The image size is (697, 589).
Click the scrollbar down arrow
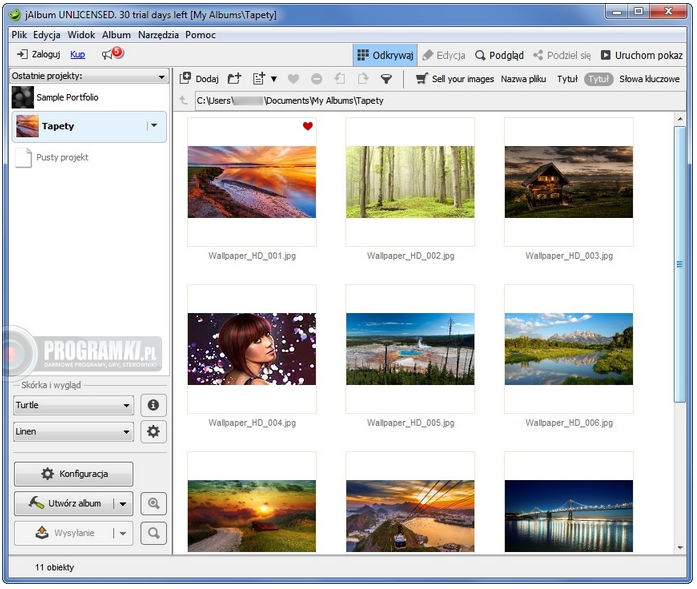pyautogui.click(x=680, y=548)
